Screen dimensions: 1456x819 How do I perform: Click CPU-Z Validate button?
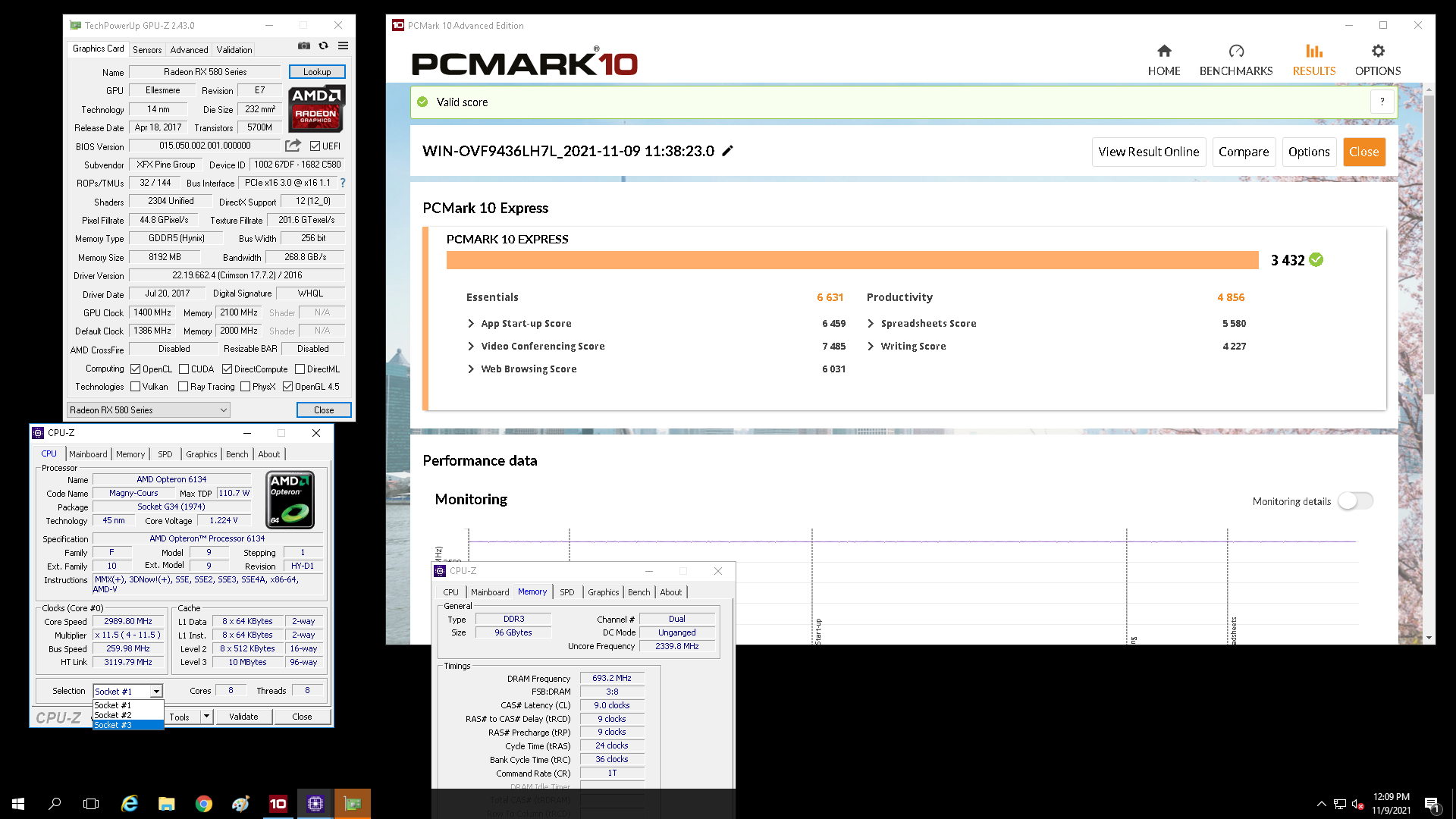(x=243, y=717)
